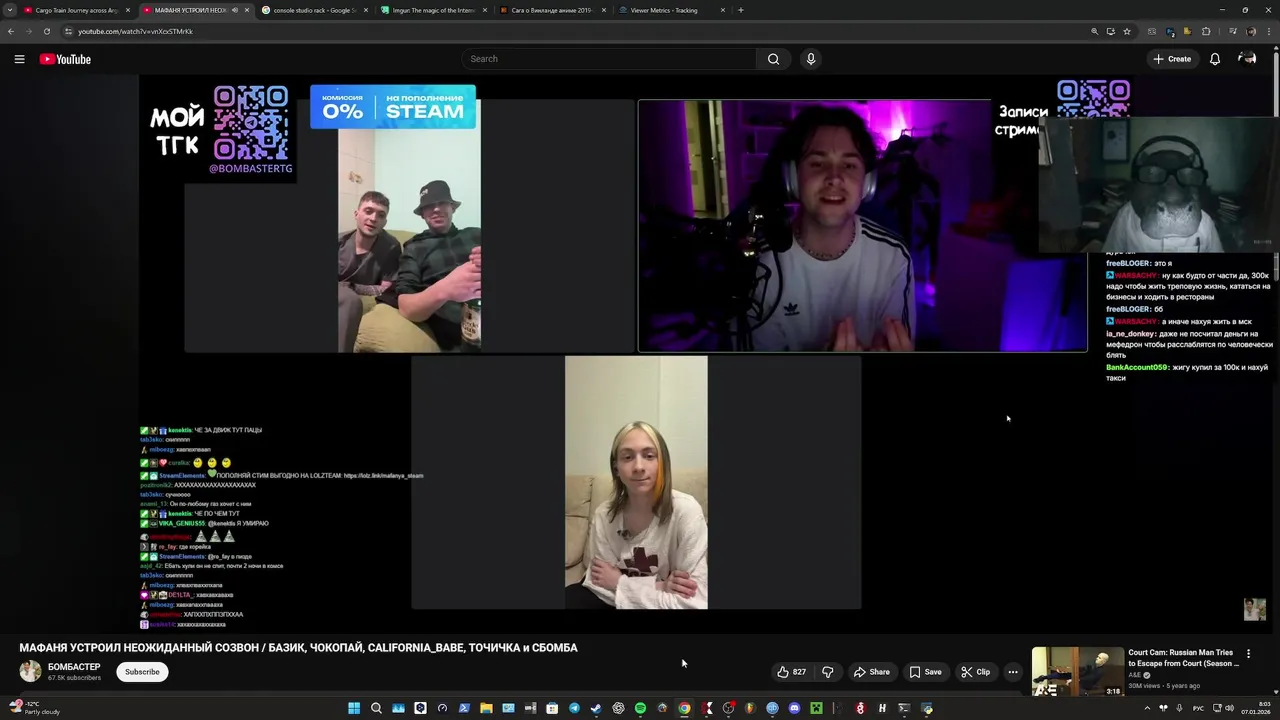Mute the МАФАНЯ УСТРОИЛ tab audio

click(234, 10)
